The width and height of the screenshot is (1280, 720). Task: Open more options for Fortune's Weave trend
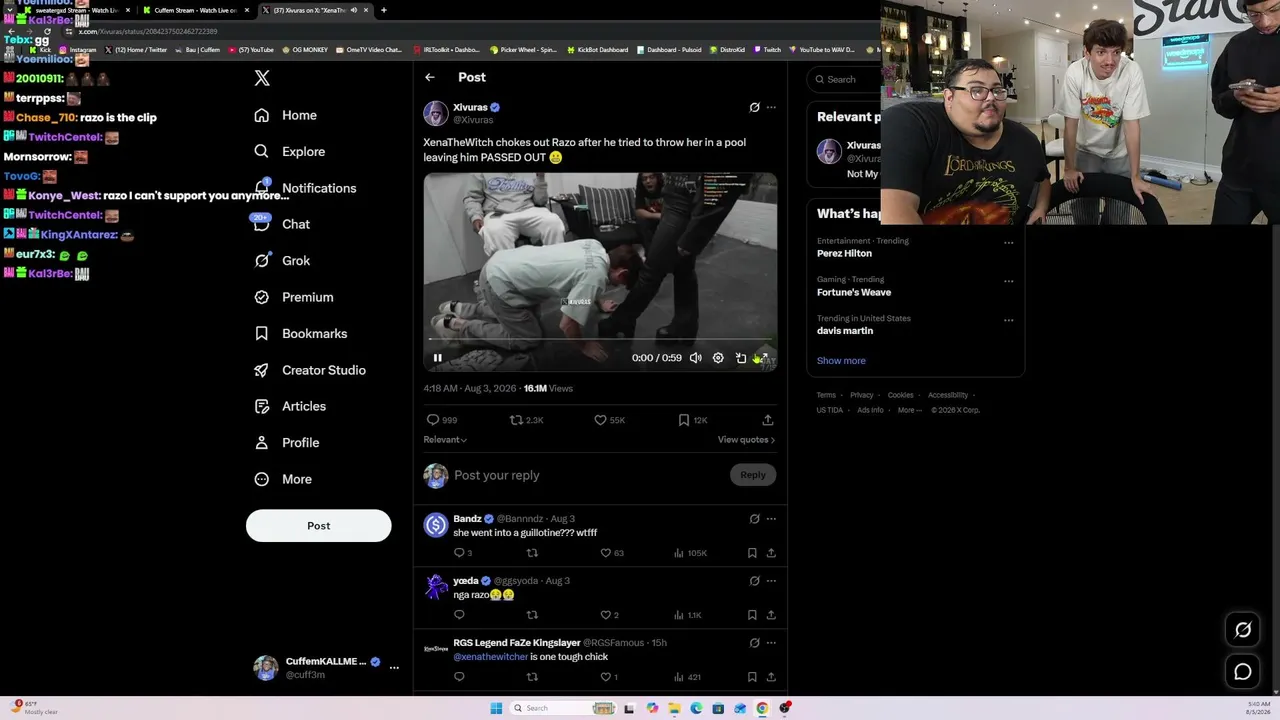pos(1008,281)
